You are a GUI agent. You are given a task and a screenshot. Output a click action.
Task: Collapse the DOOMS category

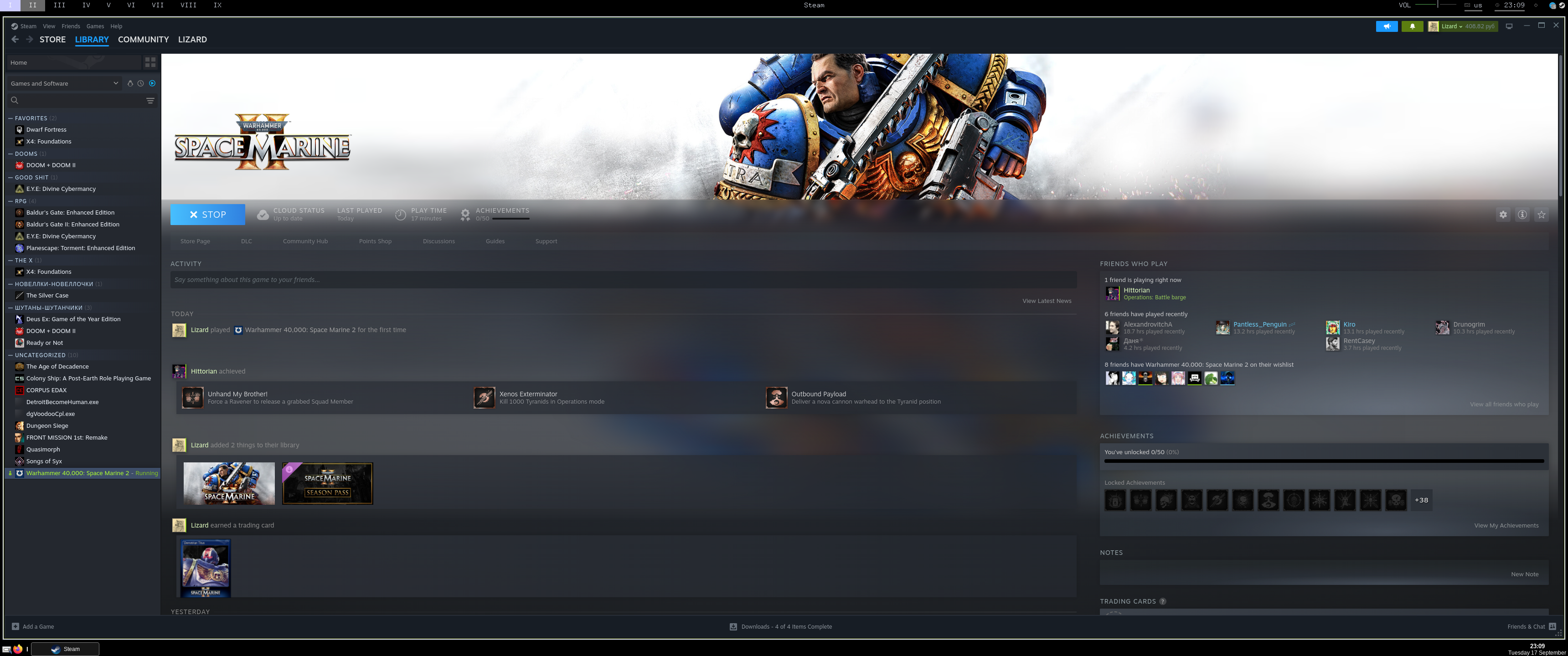point(10,154)
